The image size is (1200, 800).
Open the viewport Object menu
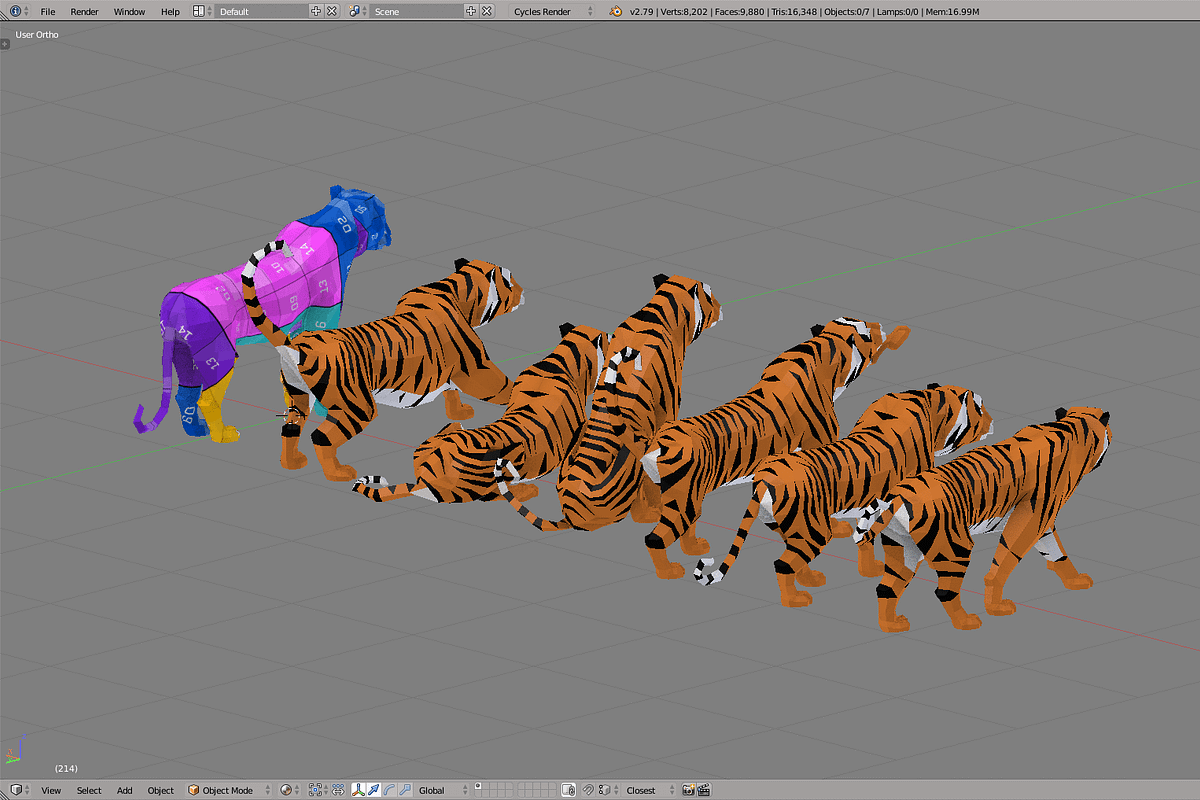pos(161,790)
